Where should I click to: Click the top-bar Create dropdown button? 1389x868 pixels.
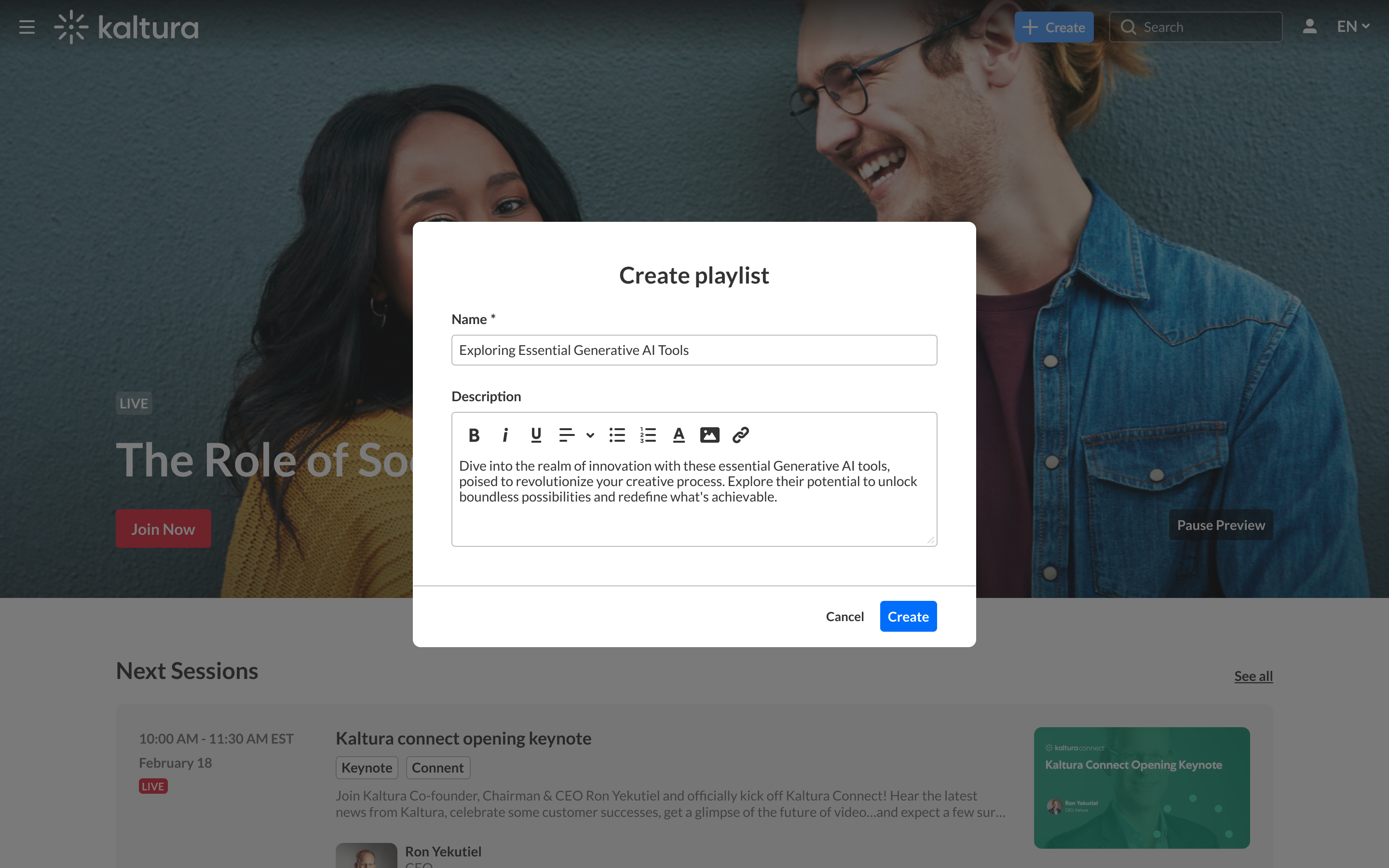[x=1054, y=27]
